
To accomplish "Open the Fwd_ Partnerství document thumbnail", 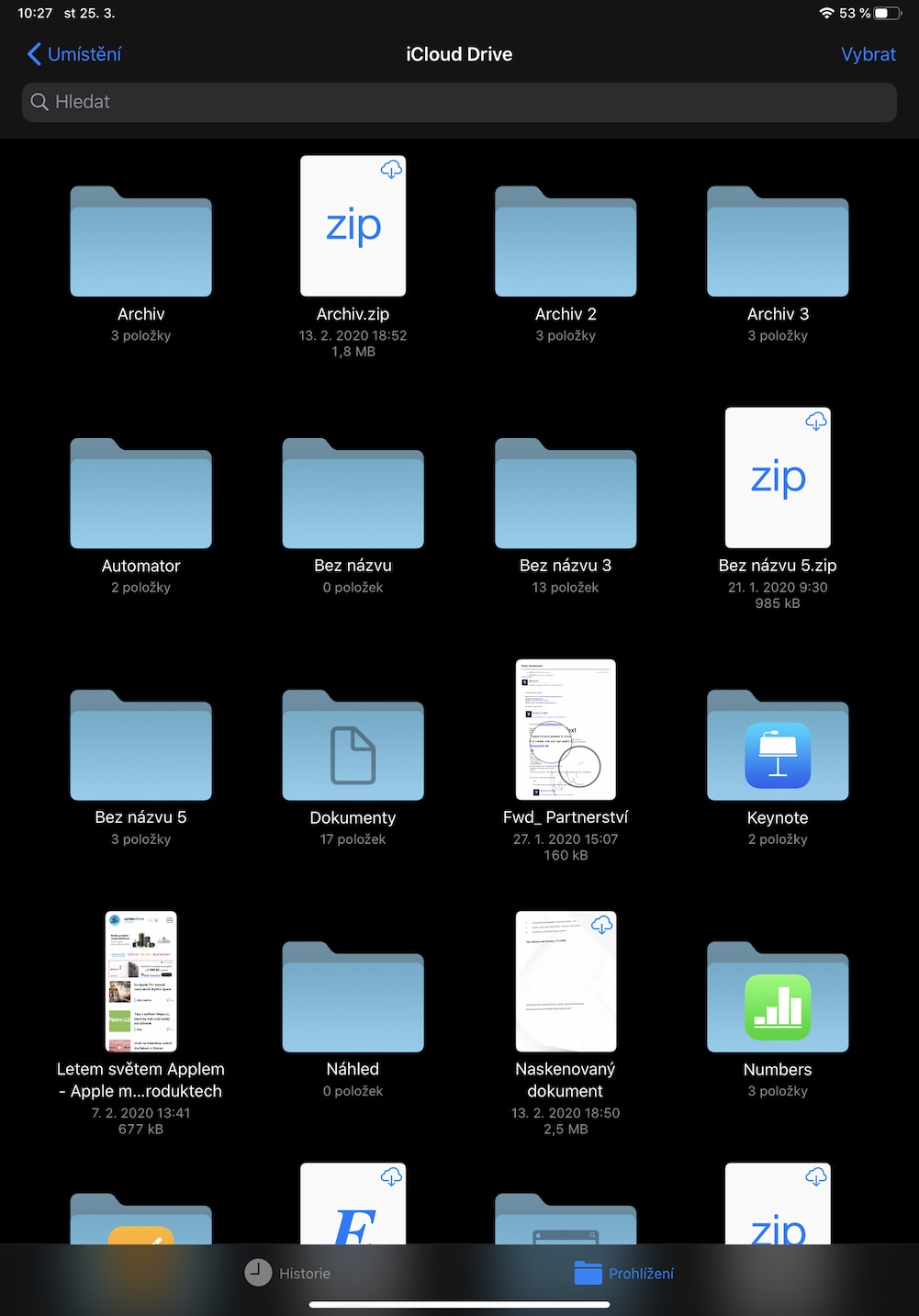I will point(566,730).
